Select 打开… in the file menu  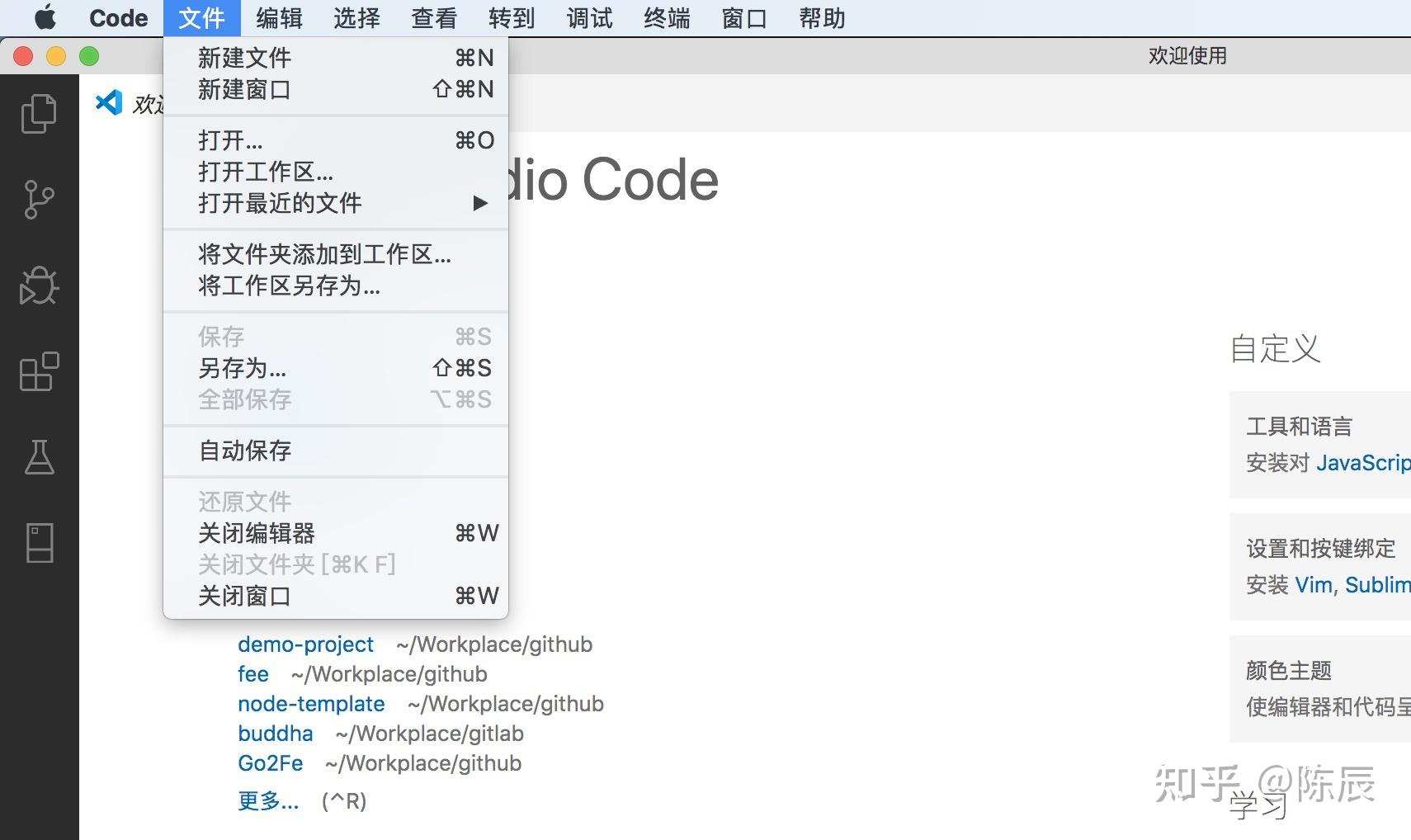click(x=336, y=140)
